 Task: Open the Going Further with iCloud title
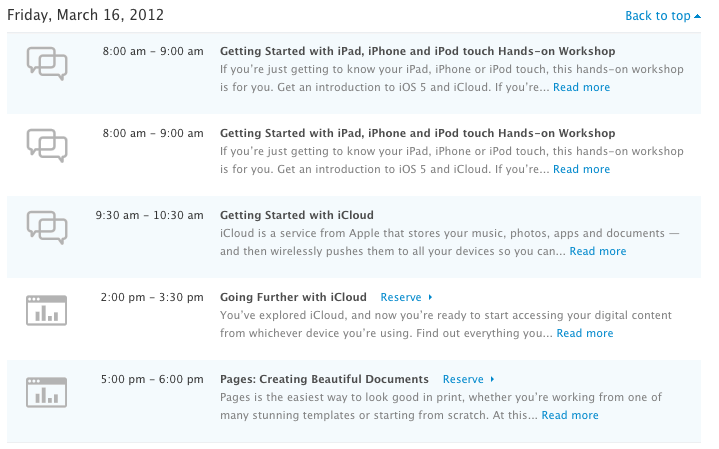pyautogui.click(x=293, y=297)
